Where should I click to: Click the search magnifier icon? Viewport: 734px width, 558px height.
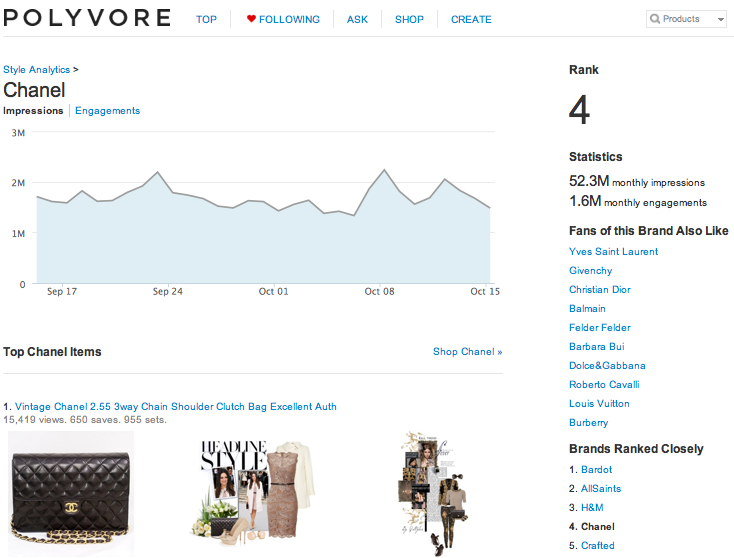tap(655, 19)
